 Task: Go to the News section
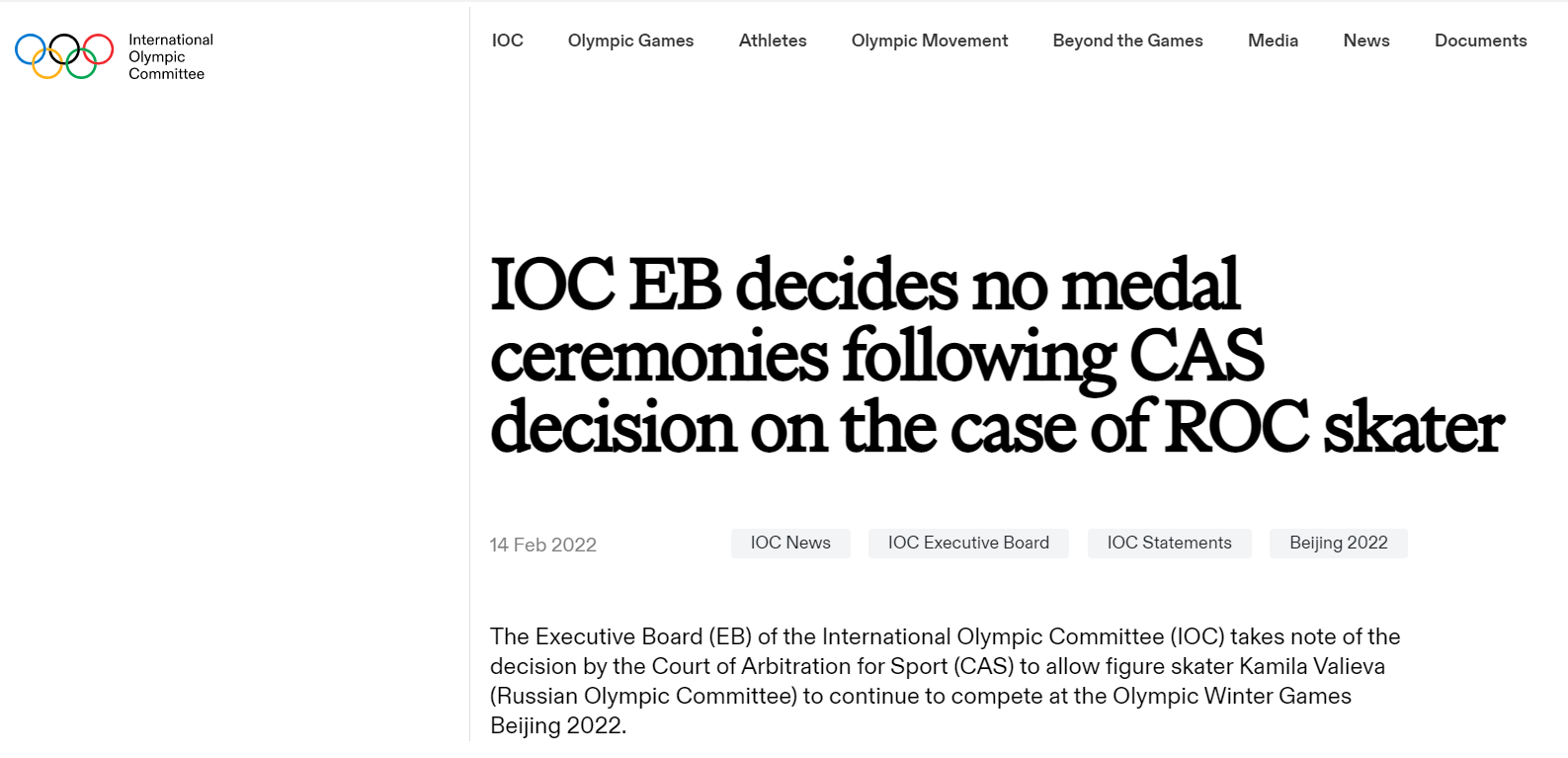[1366, 41]
